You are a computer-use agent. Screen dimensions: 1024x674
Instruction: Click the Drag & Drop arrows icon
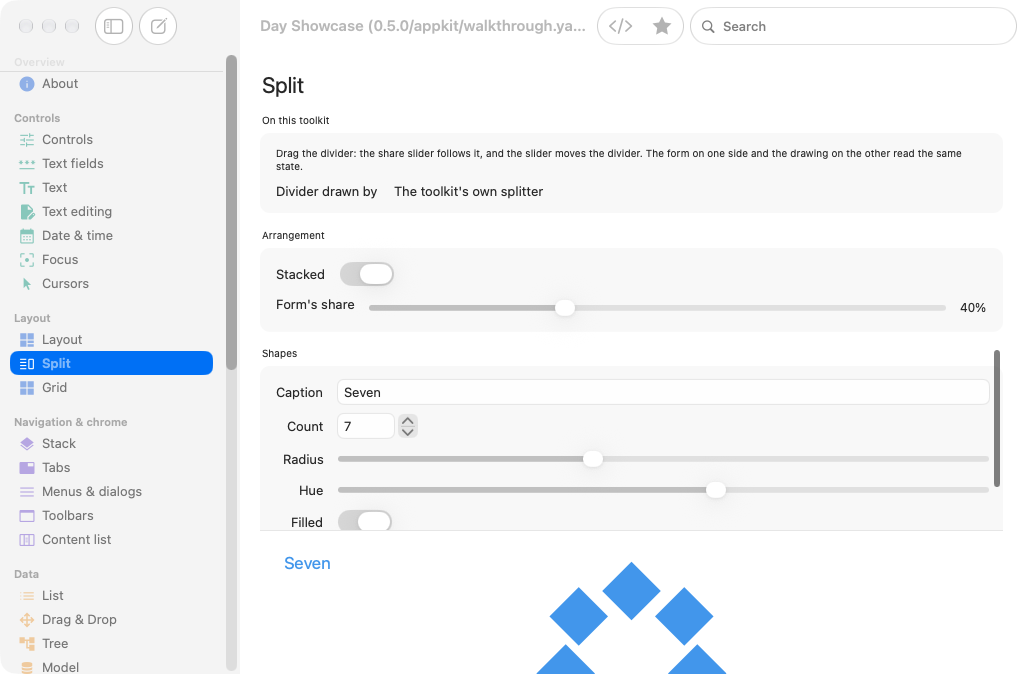point(27,620)
